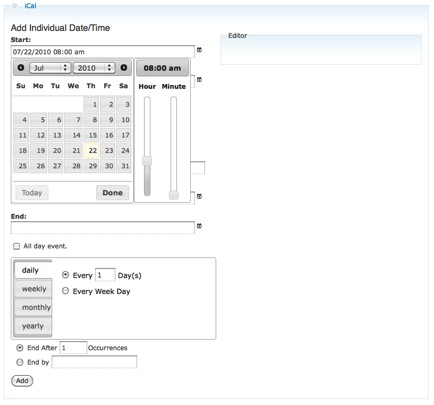Choose the End by radio button
The height and width of the screenshot is (405, 434).
click(x=20, y=362)
